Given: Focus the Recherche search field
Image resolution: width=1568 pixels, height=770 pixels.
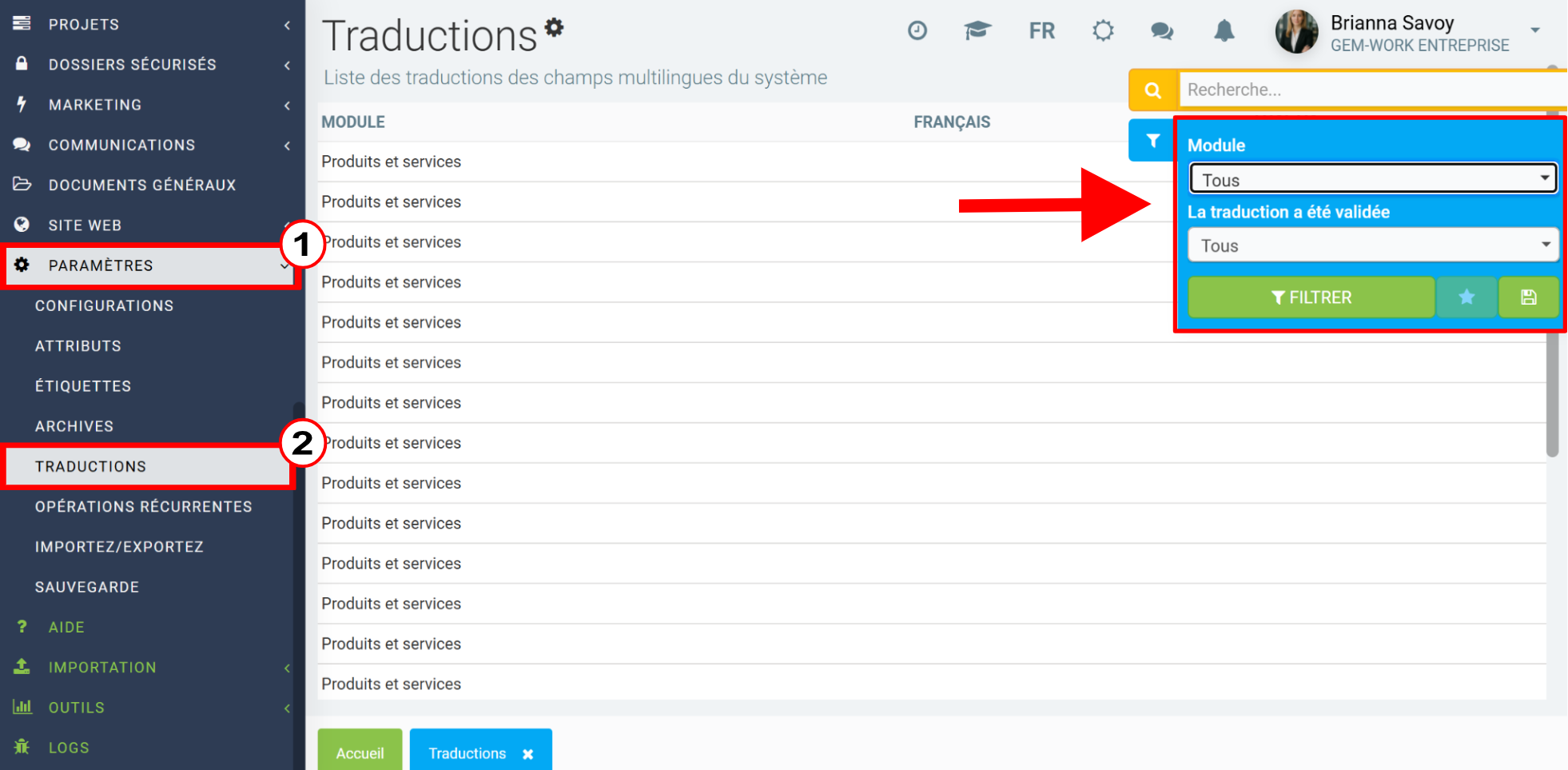Looking at the screenshot, I should point(1372,90).
